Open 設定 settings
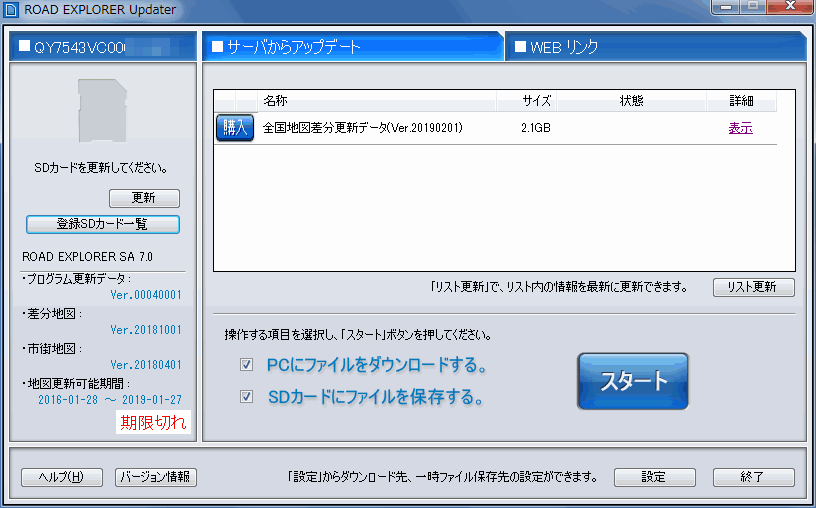 (655, 477)
